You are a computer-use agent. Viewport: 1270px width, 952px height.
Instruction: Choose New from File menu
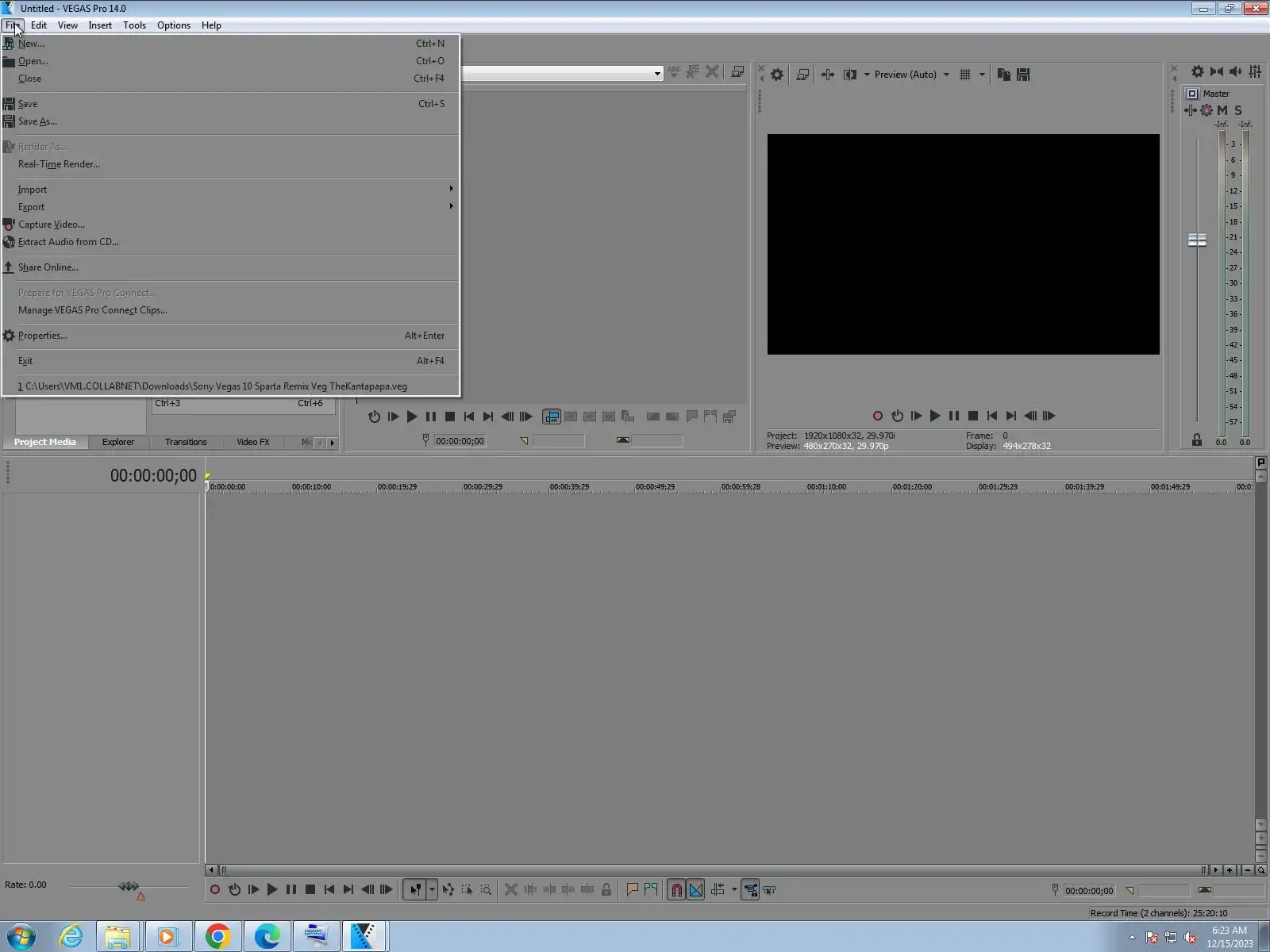(x=230, y=44)
